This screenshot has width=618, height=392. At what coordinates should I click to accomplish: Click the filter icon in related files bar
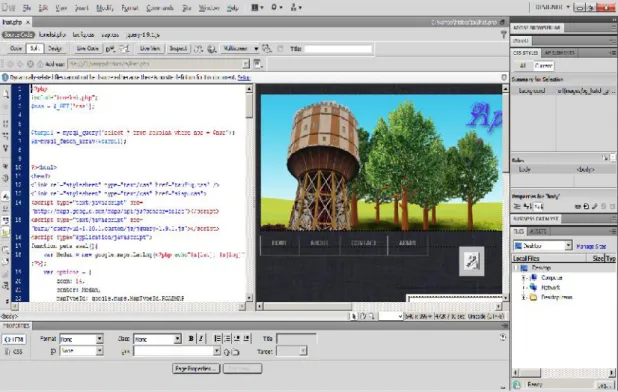pos(503,35)
